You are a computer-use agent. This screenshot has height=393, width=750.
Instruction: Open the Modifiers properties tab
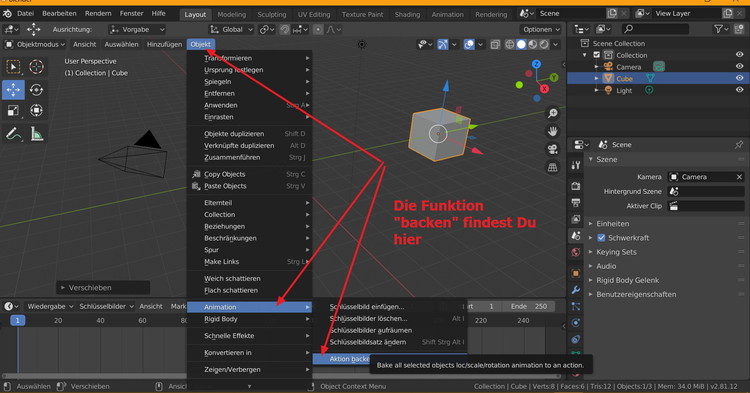pyautogui.click(x=576, y=290)
